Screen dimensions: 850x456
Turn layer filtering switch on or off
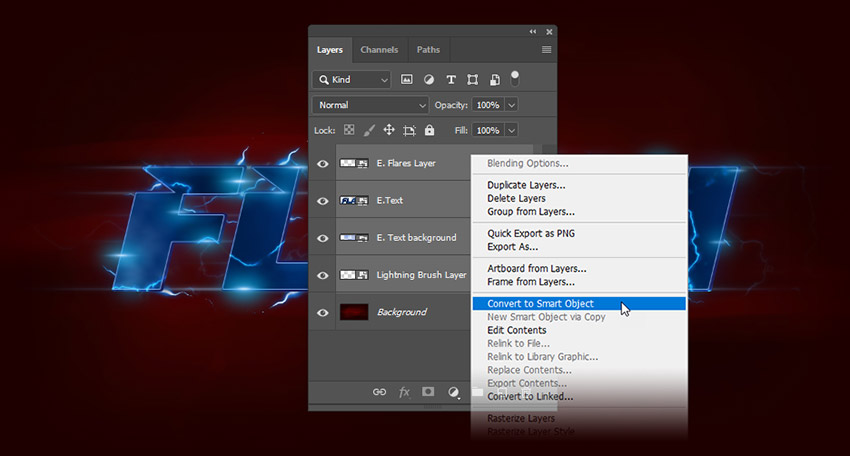[515, 77]
